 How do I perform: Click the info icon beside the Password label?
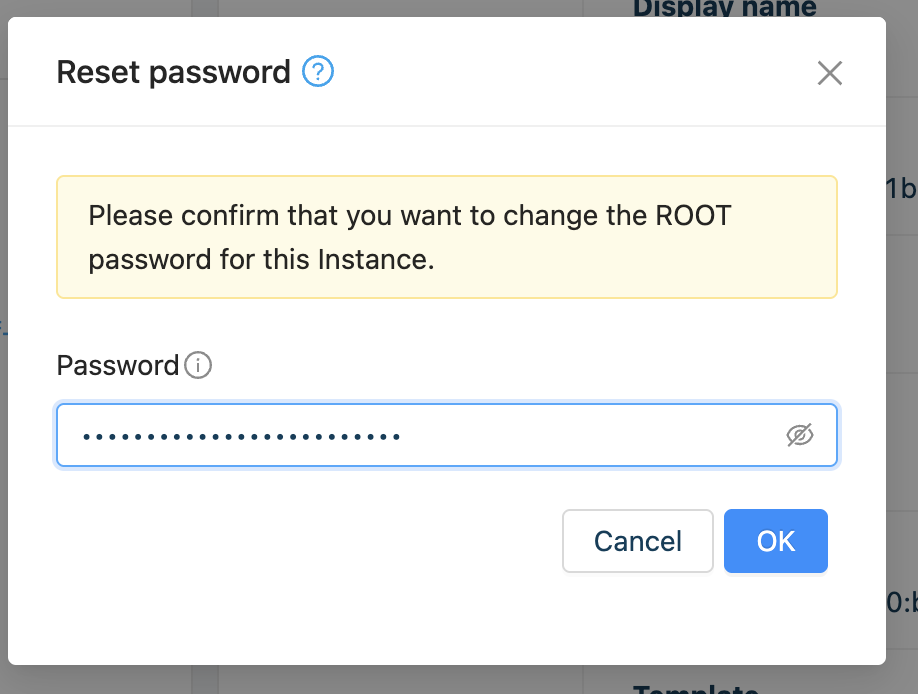(198, 365)
